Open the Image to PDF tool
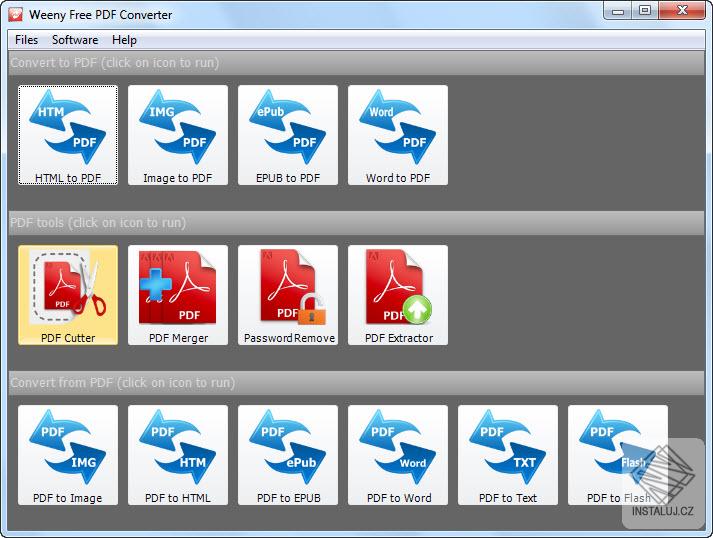 coord(178,135)
